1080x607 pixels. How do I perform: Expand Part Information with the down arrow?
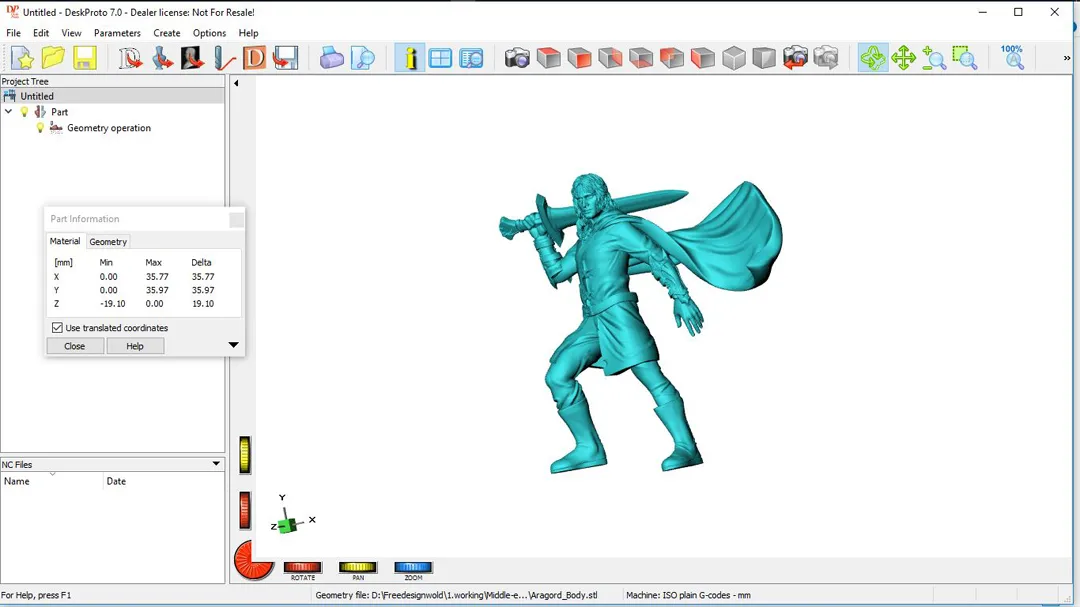tap(233, 345)
